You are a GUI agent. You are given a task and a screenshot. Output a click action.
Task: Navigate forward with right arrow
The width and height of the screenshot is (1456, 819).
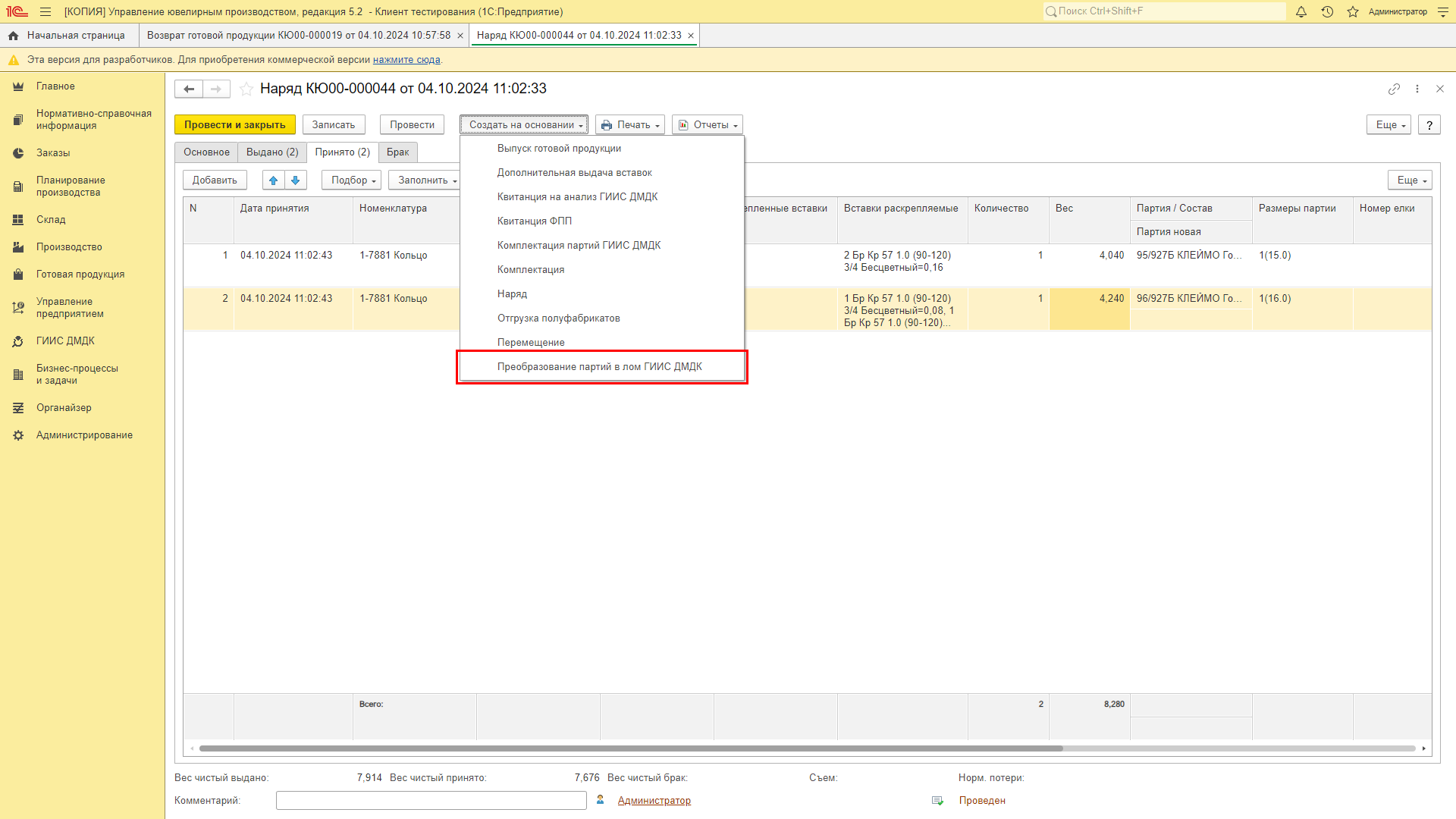click(x=216, y=89)
